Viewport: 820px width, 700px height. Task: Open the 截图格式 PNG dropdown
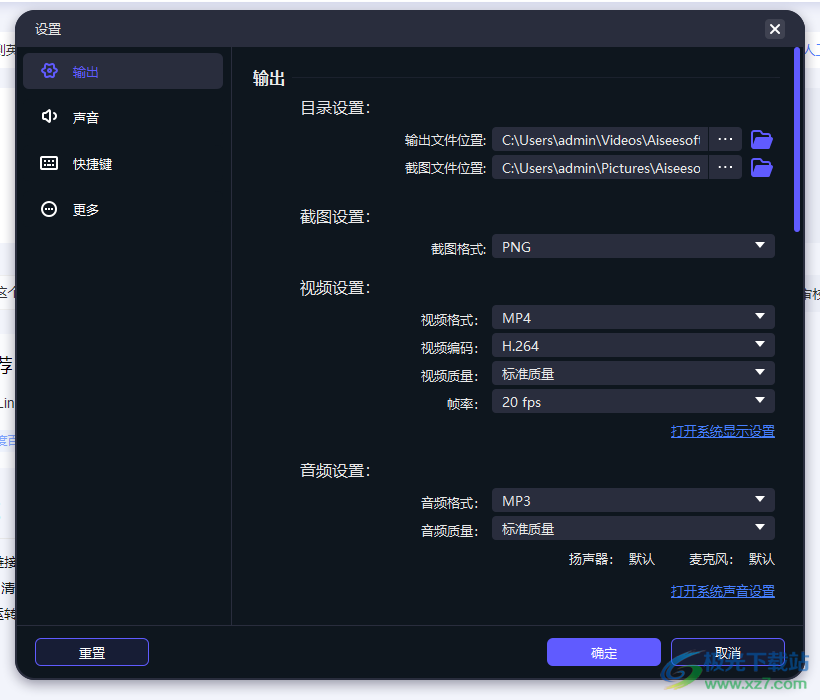[632, 246]
